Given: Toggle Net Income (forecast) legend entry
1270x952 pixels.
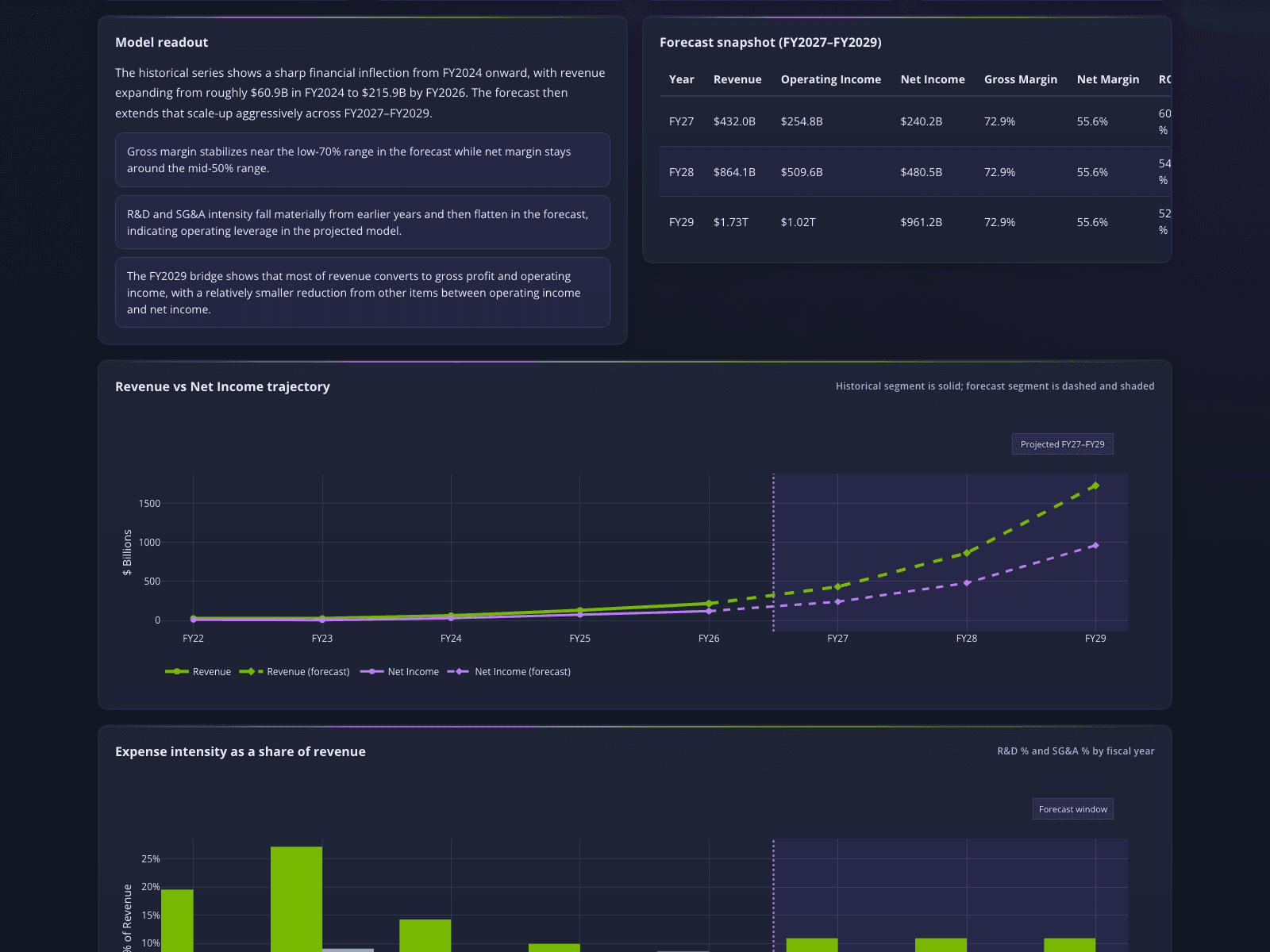Looking at the screenshot, I should point(509,672).
